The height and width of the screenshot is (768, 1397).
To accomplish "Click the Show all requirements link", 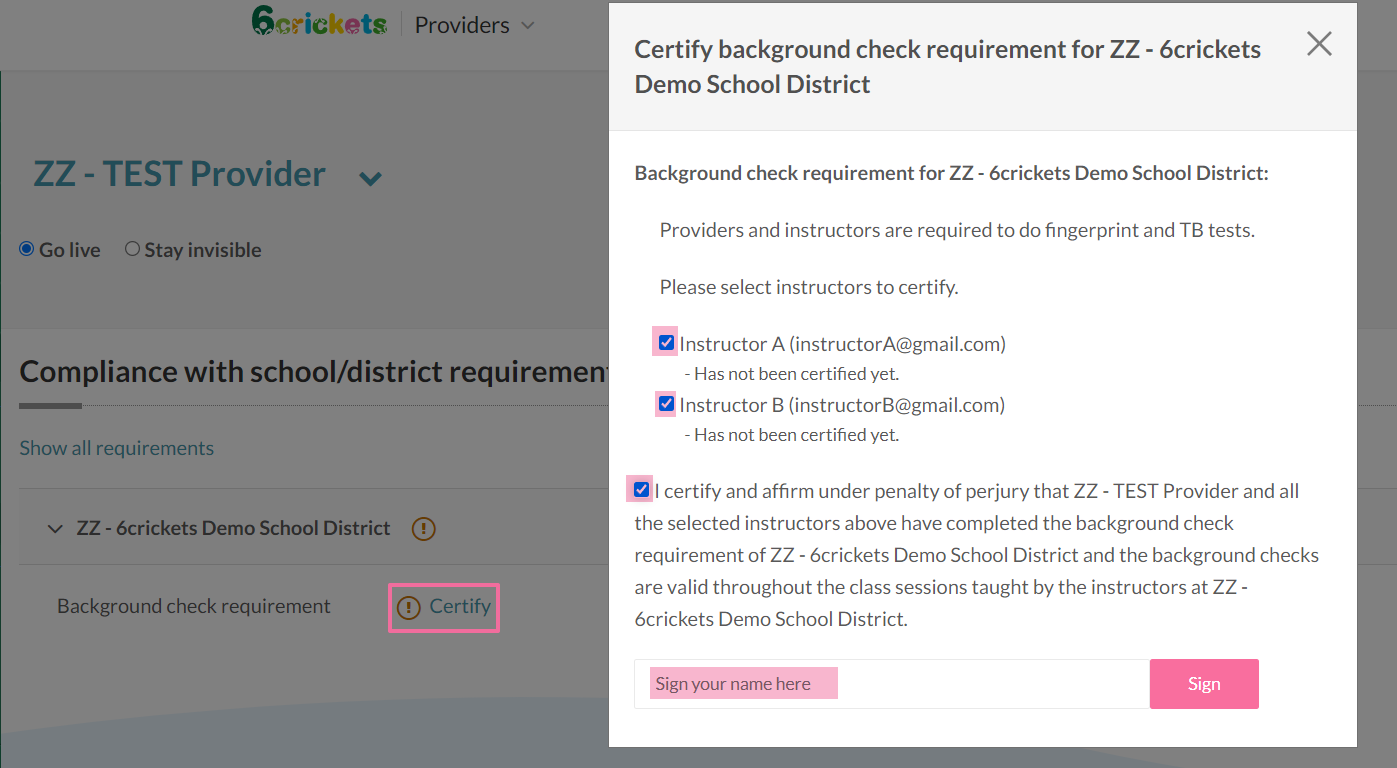I will (116, 448).
